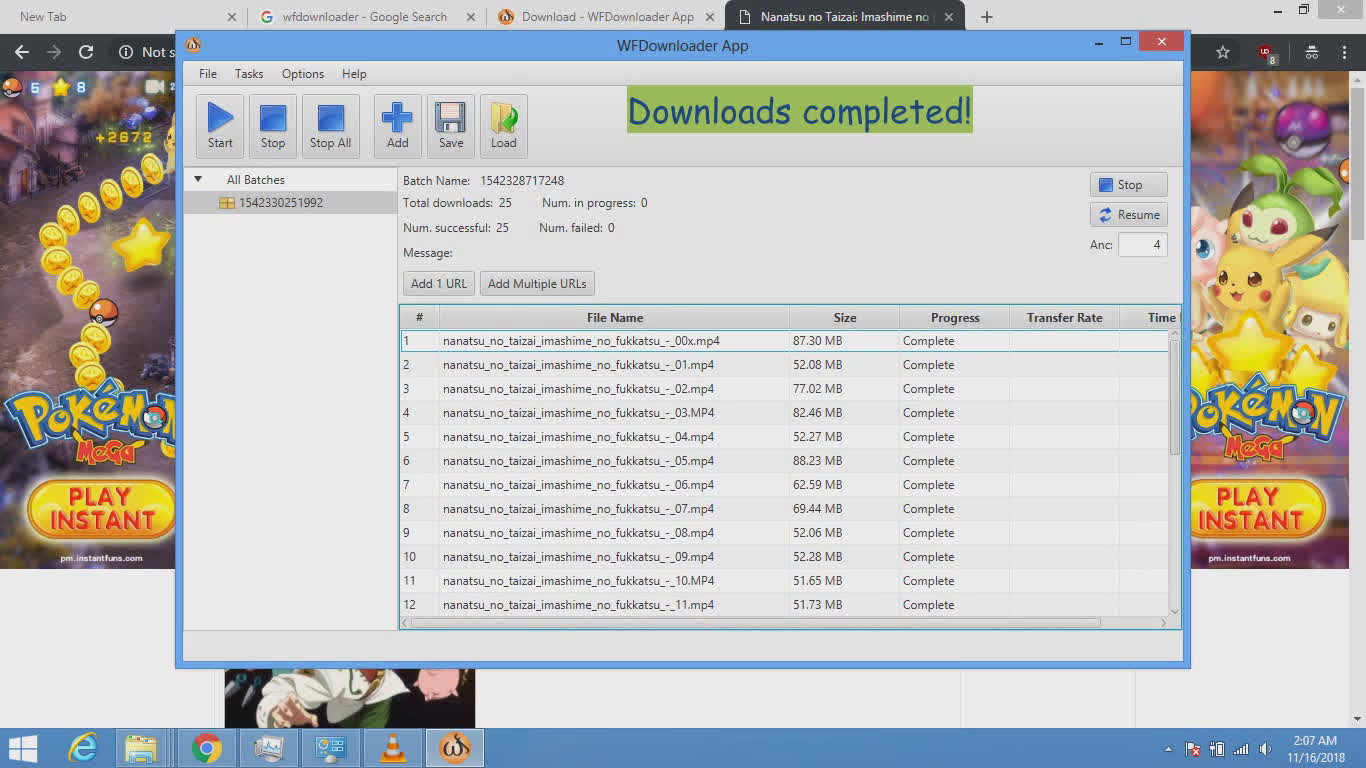This screenshot has height=768, width=1366.
Task: Edit the Anc value field
Action: (x=1142, y=244)
